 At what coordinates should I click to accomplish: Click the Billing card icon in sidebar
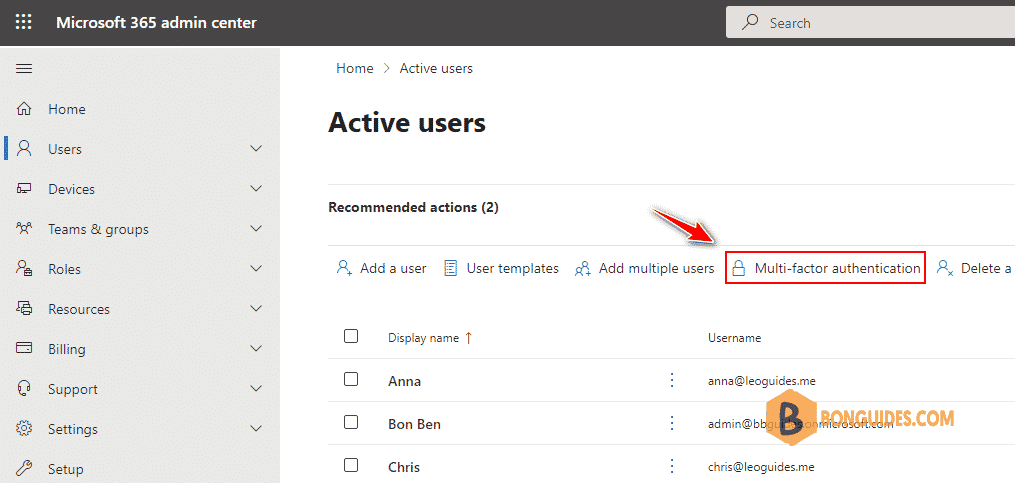pyautogui.click(x=24, y=349)
